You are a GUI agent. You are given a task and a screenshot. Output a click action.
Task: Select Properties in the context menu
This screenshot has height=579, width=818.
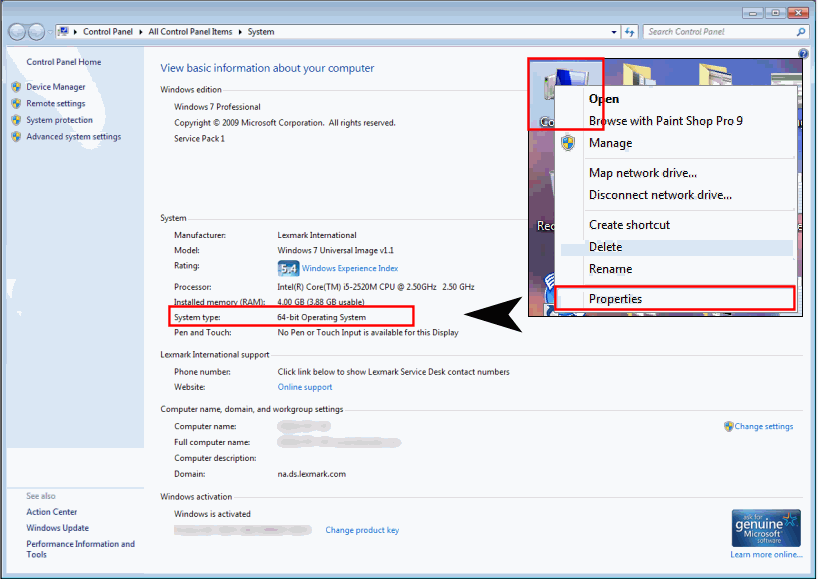point(615,299)
